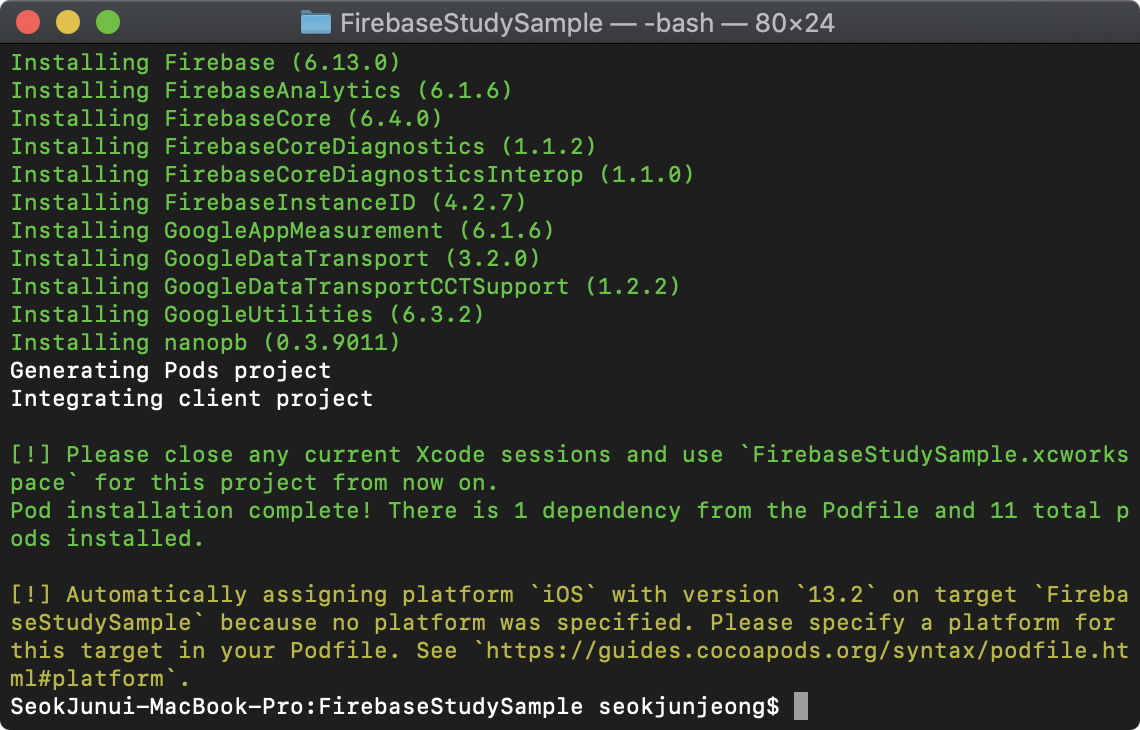Click the 'Pod installation complete!' message

click(x=191, y=510)
